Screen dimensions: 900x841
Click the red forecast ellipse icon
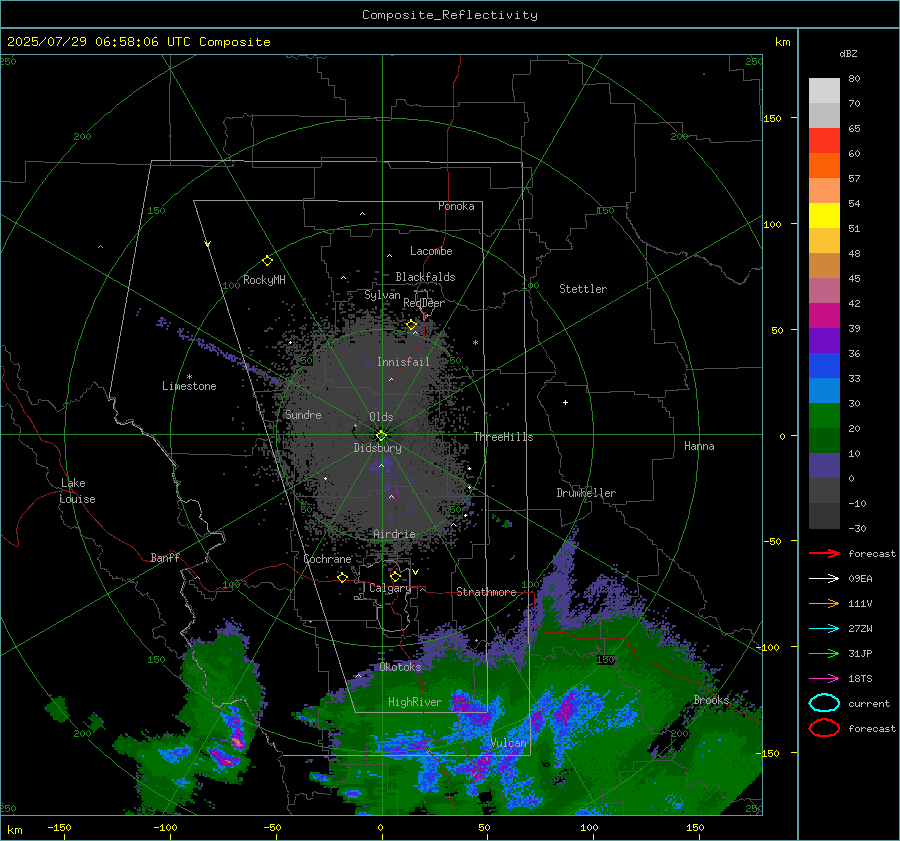[x=824, y=728]
